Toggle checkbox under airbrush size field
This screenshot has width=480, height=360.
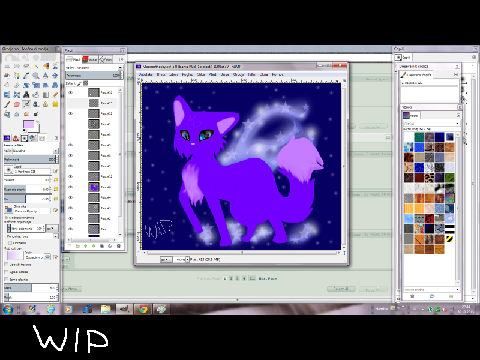pos(10,243)
